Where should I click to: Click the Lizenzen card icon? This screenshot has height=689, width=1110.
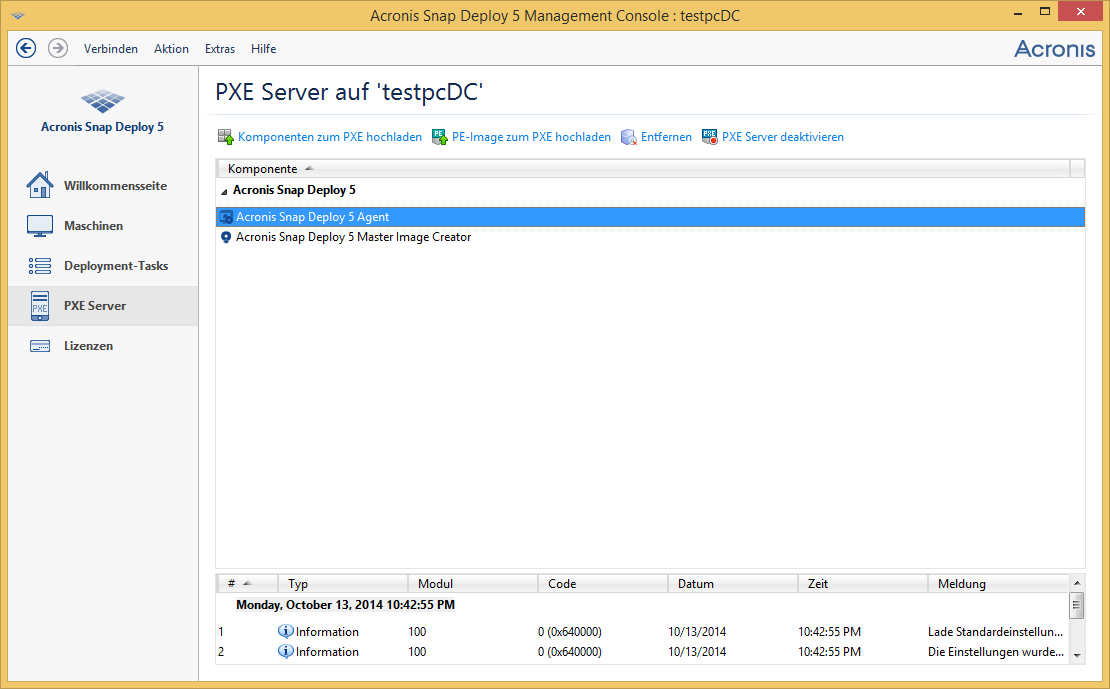coord(40,346)
